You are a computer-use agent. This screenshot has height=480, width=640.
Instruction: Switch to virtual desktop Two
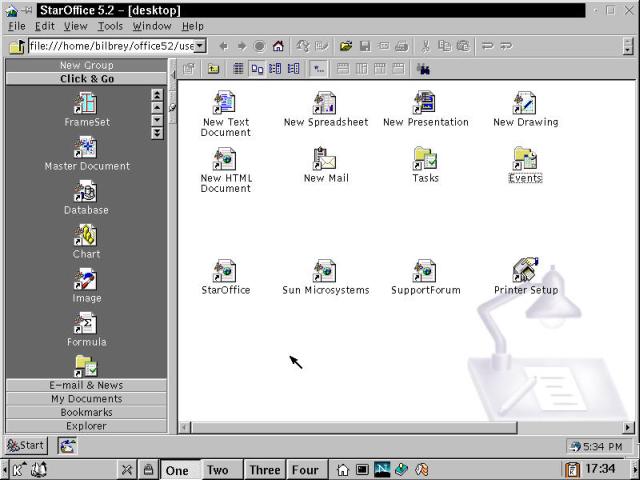tap(217, 470)
